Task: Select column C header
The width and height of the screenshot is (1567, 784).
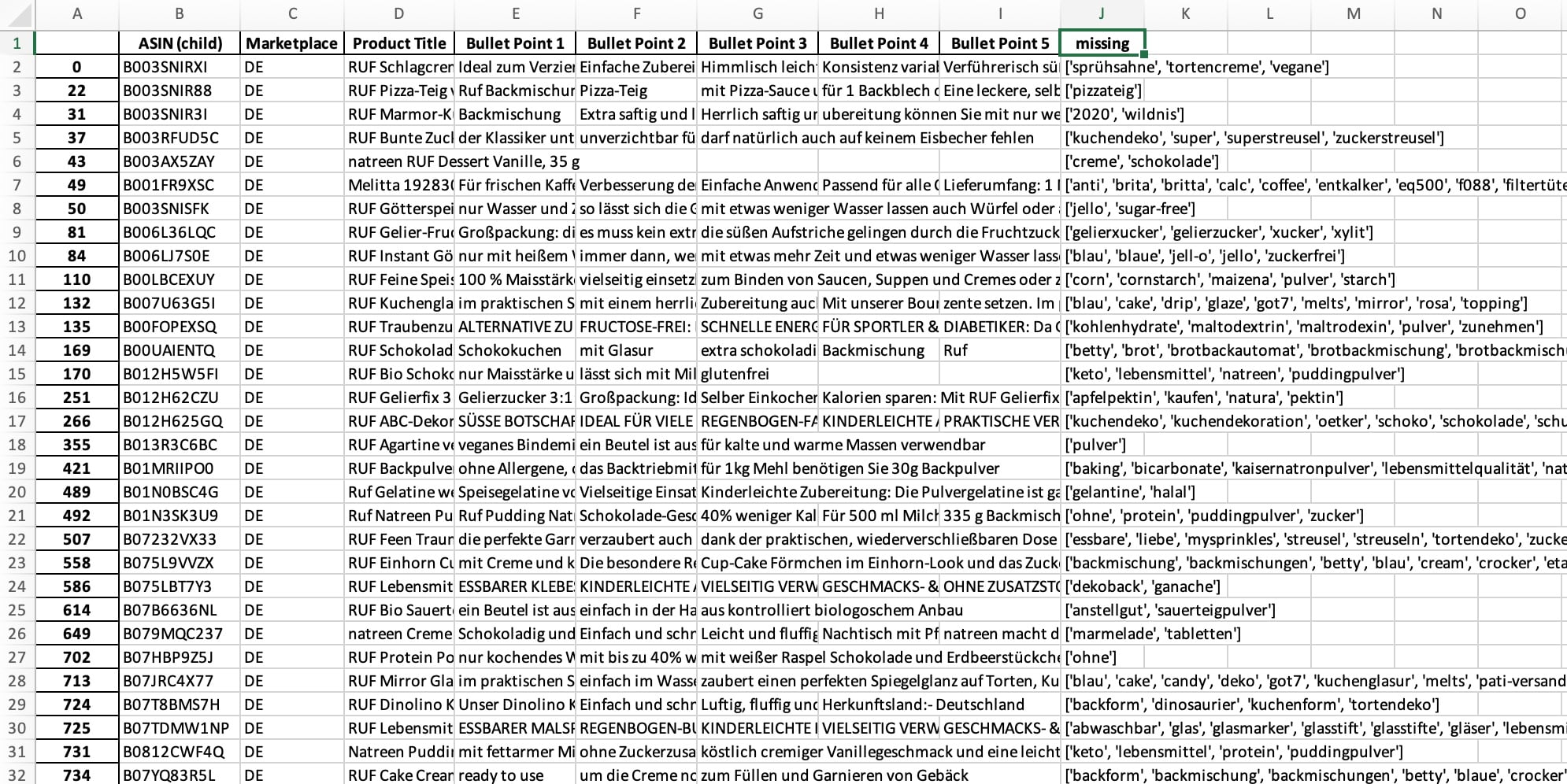Action: click(292, 13)
